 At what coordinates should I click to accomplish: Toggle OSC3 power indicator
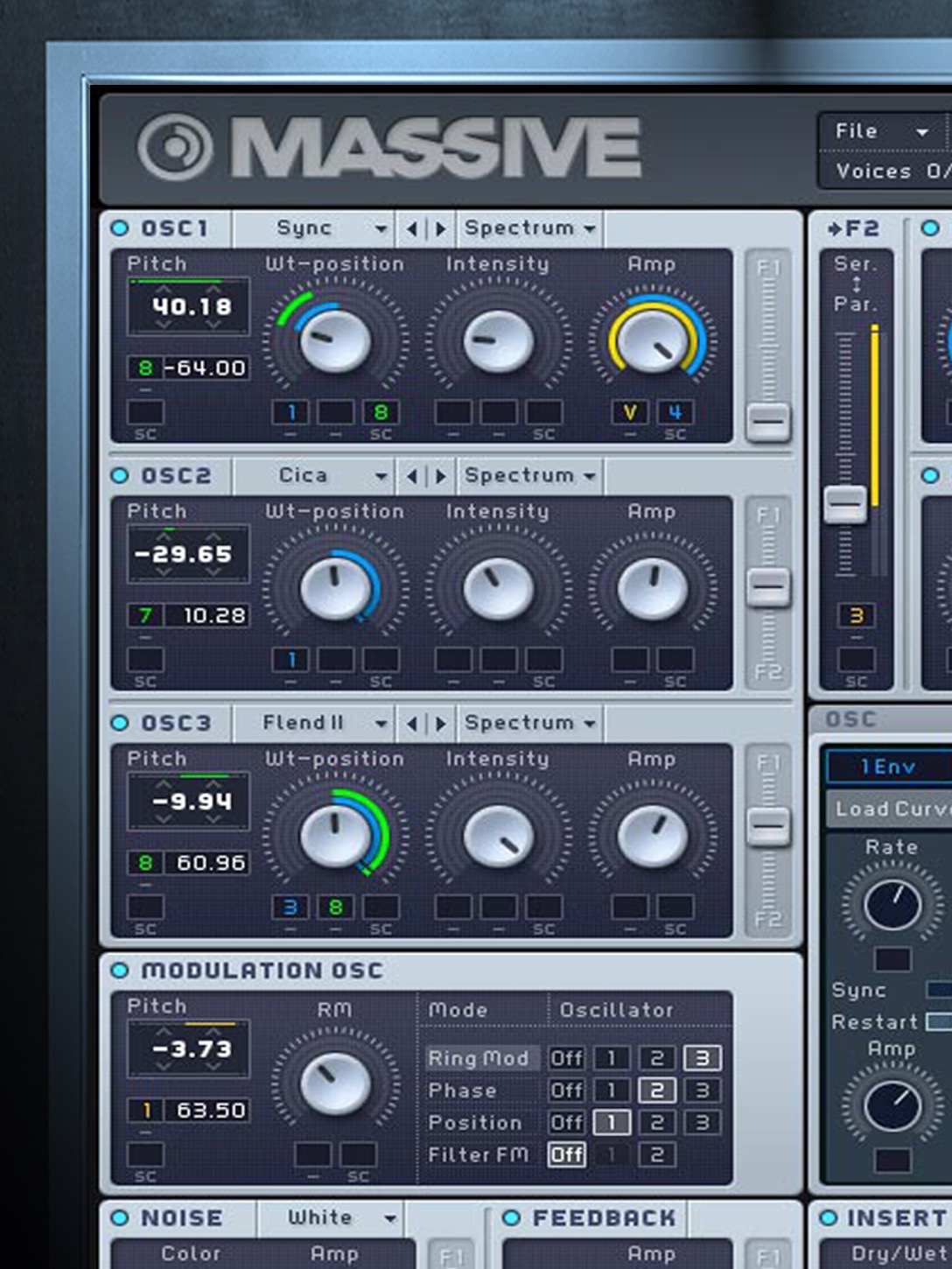(x=120, y=723)
